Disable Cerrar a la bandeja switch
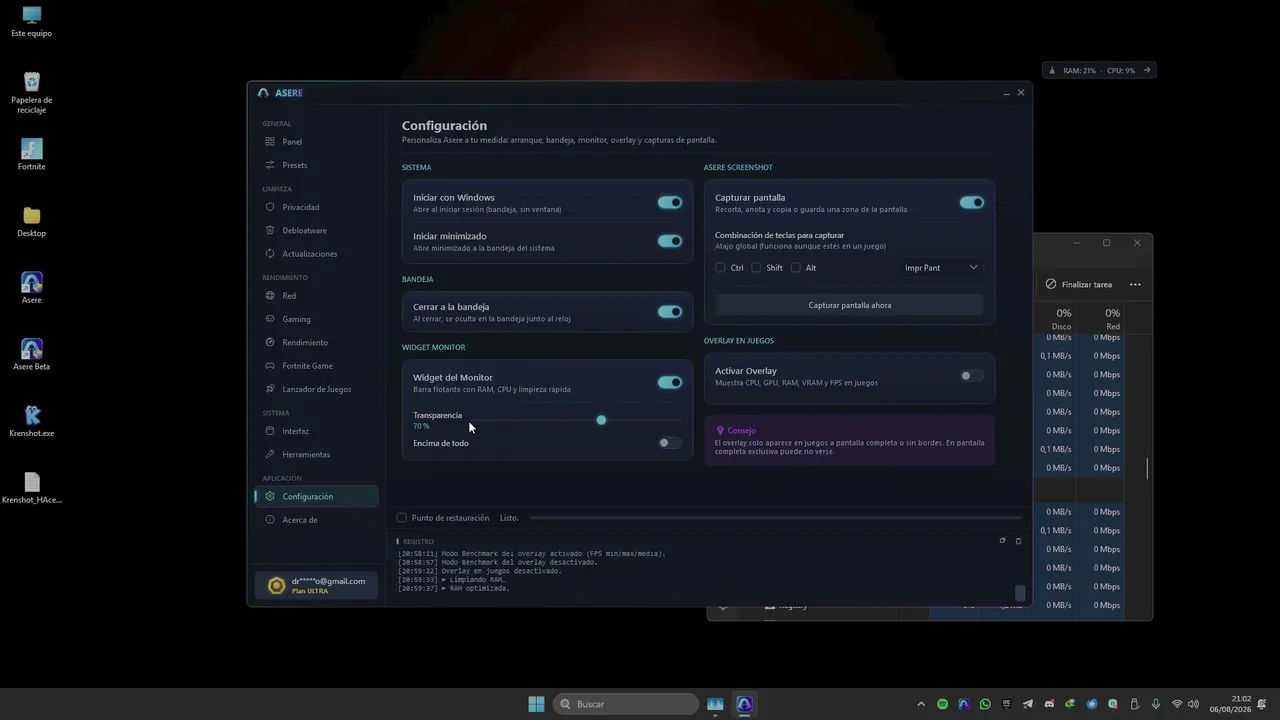 point(669,312)
